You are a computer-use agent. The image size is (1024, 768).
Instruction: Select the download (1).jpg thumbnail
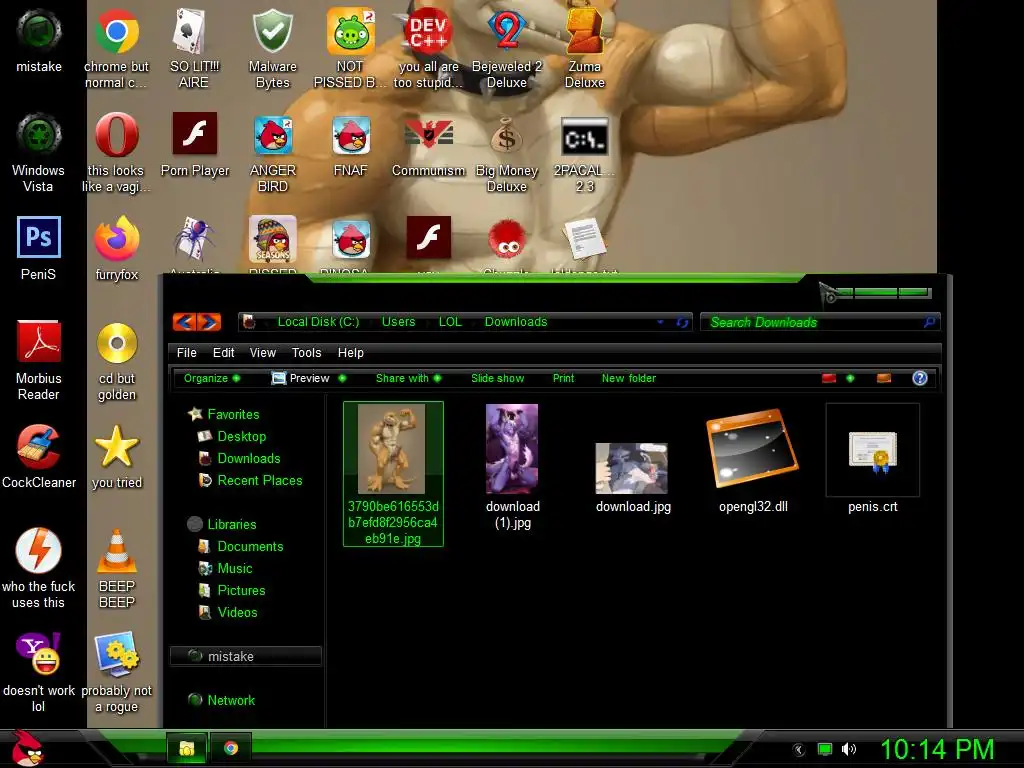click(512, 449)
